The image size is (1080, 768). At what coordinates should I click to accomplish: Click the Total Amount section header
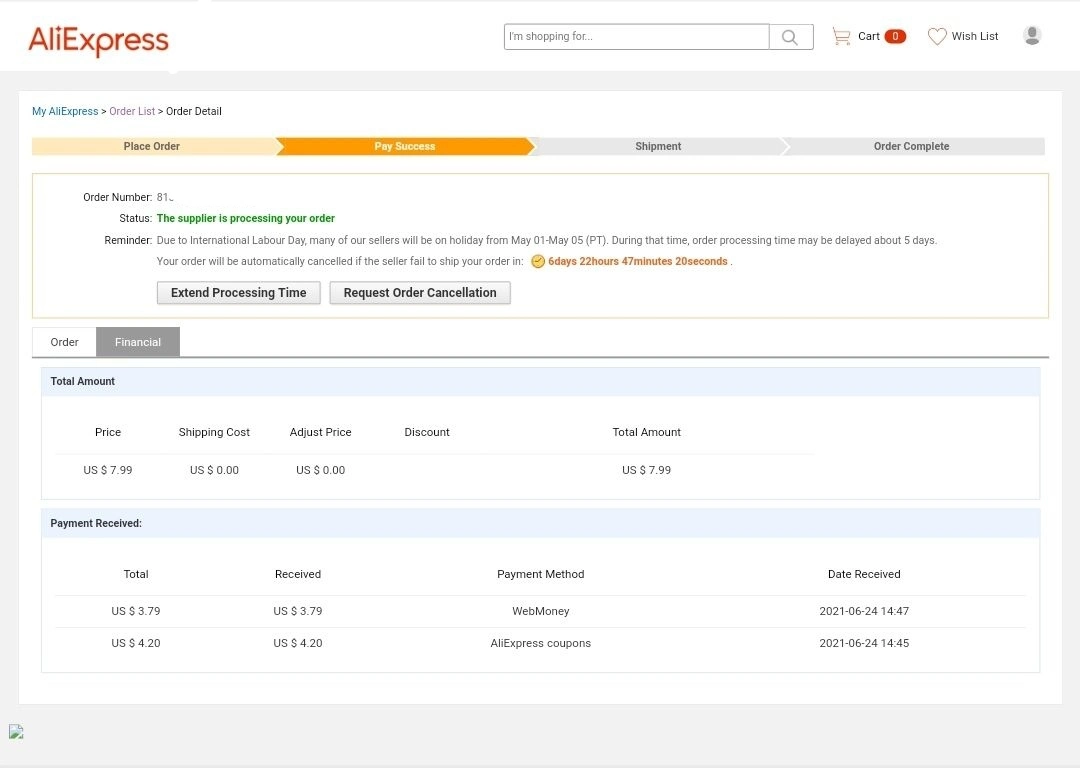541,382
